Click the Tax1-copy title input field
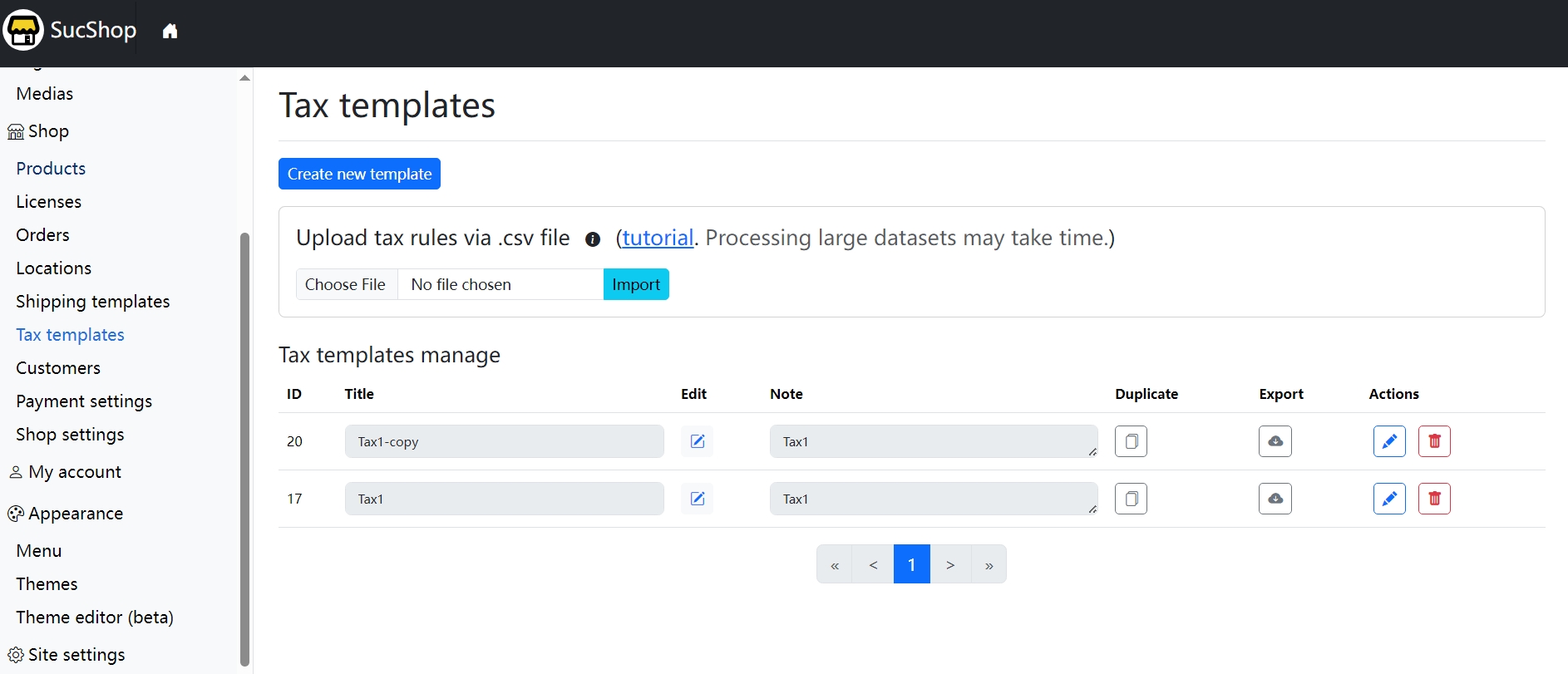This screenshot has height=674, width=1568. click(x=504, y=441)
